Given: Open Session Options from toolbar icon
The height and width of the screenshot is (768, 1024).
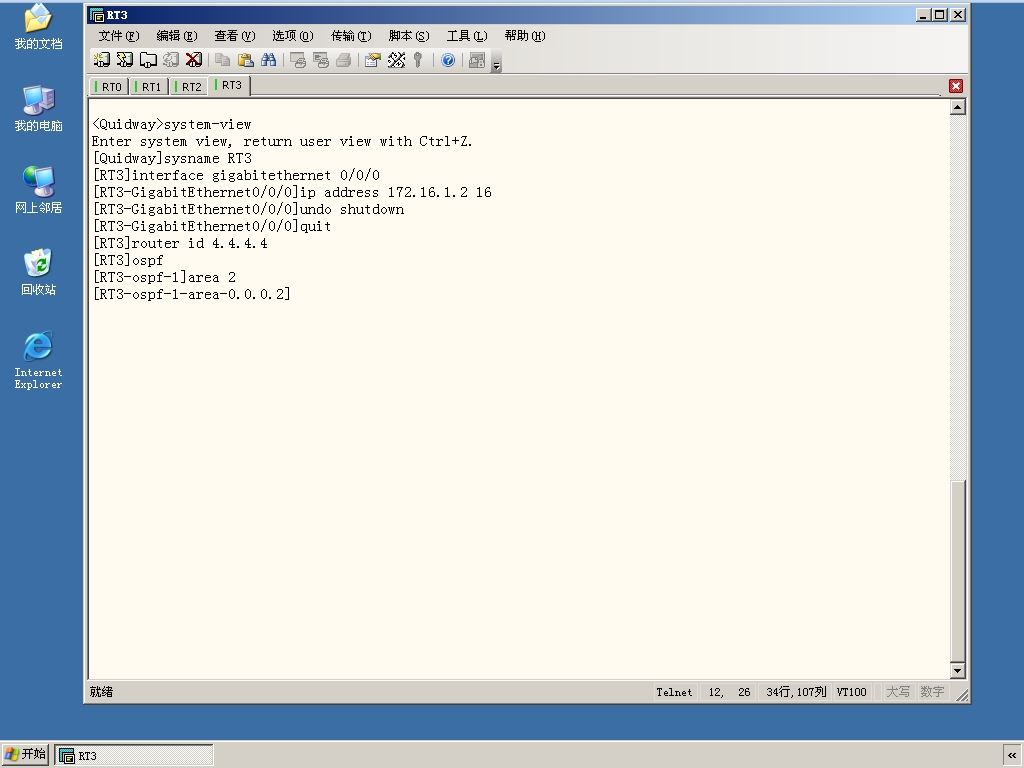Looking at the screenshot, I should click(372, 60).
